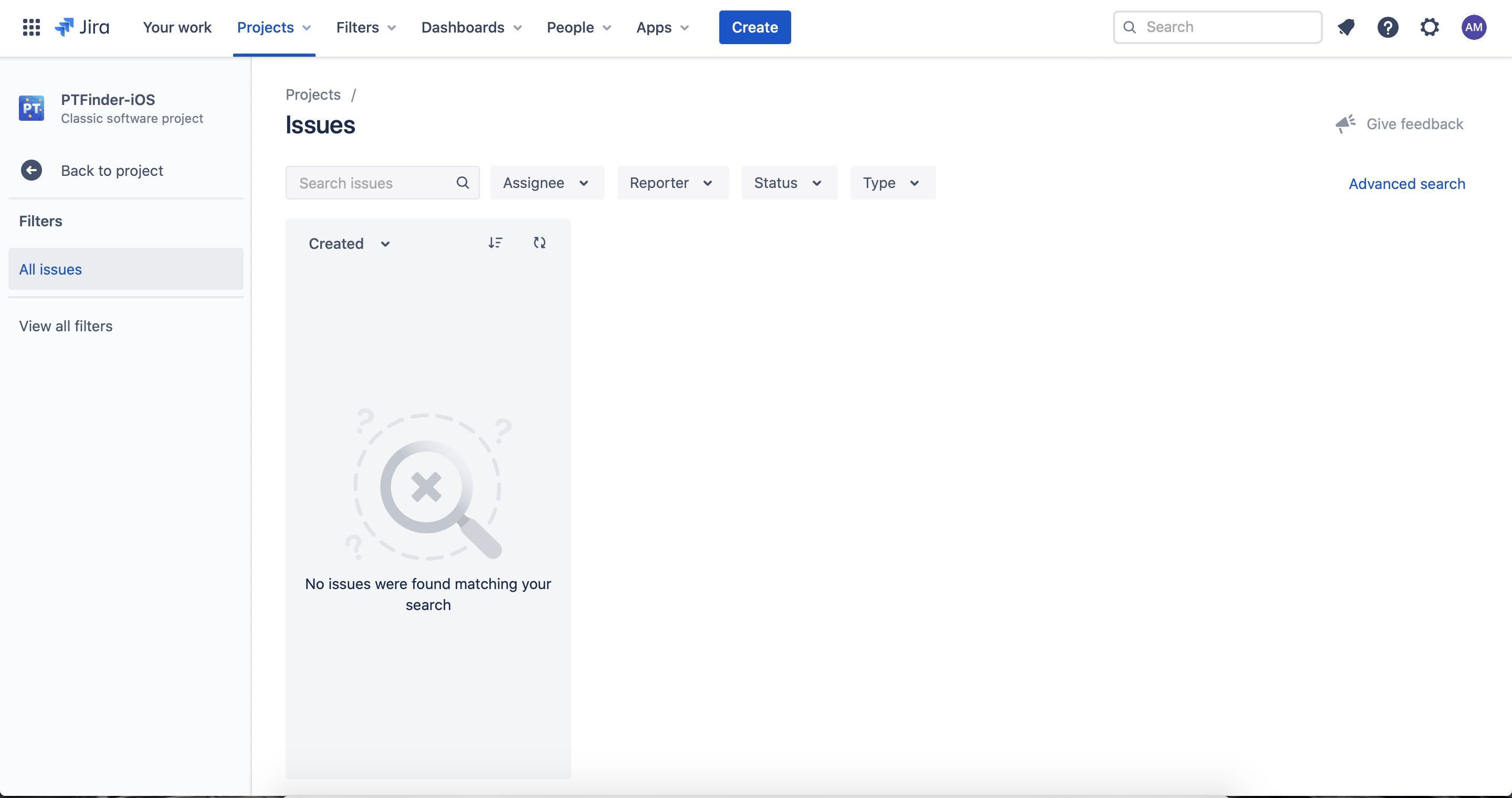This screenshot has width=1512, height=798.
Task: Open the Type filter dropdown
Action: pyautogui.click(x=892, y=183)
